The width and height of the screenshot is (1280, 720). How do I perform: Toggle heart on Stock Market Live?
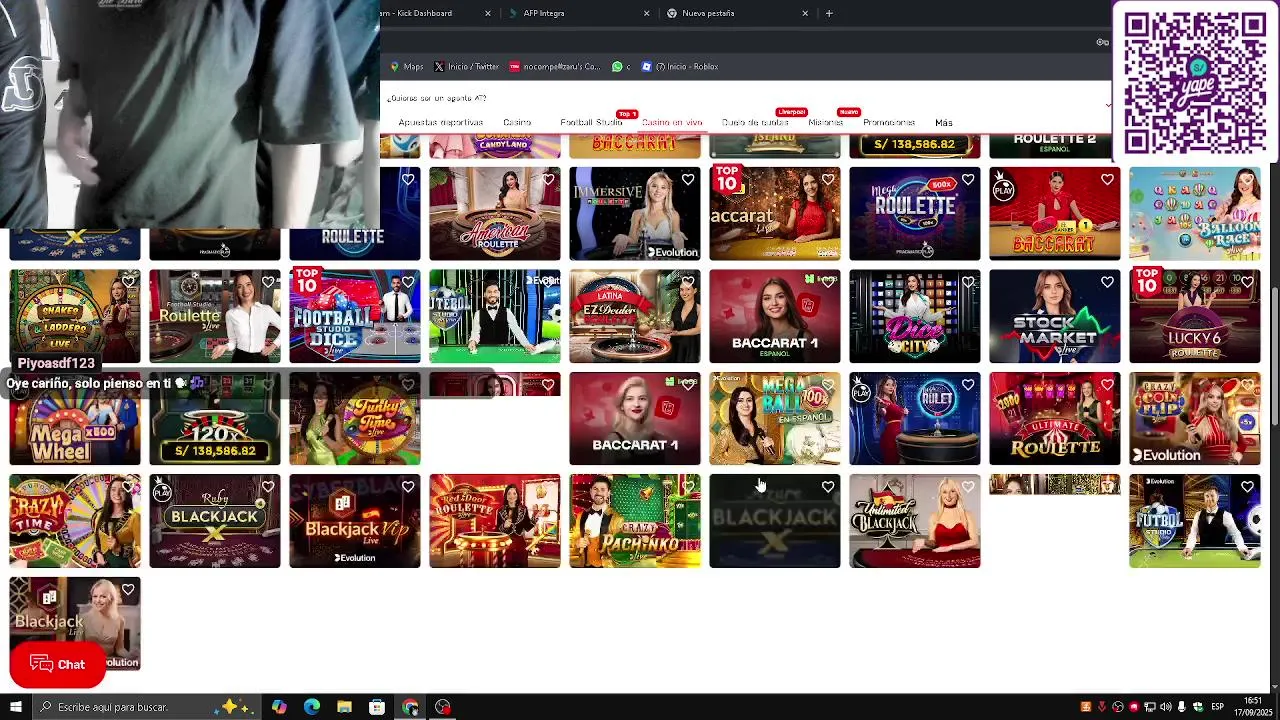click(x=1108, y=283)
